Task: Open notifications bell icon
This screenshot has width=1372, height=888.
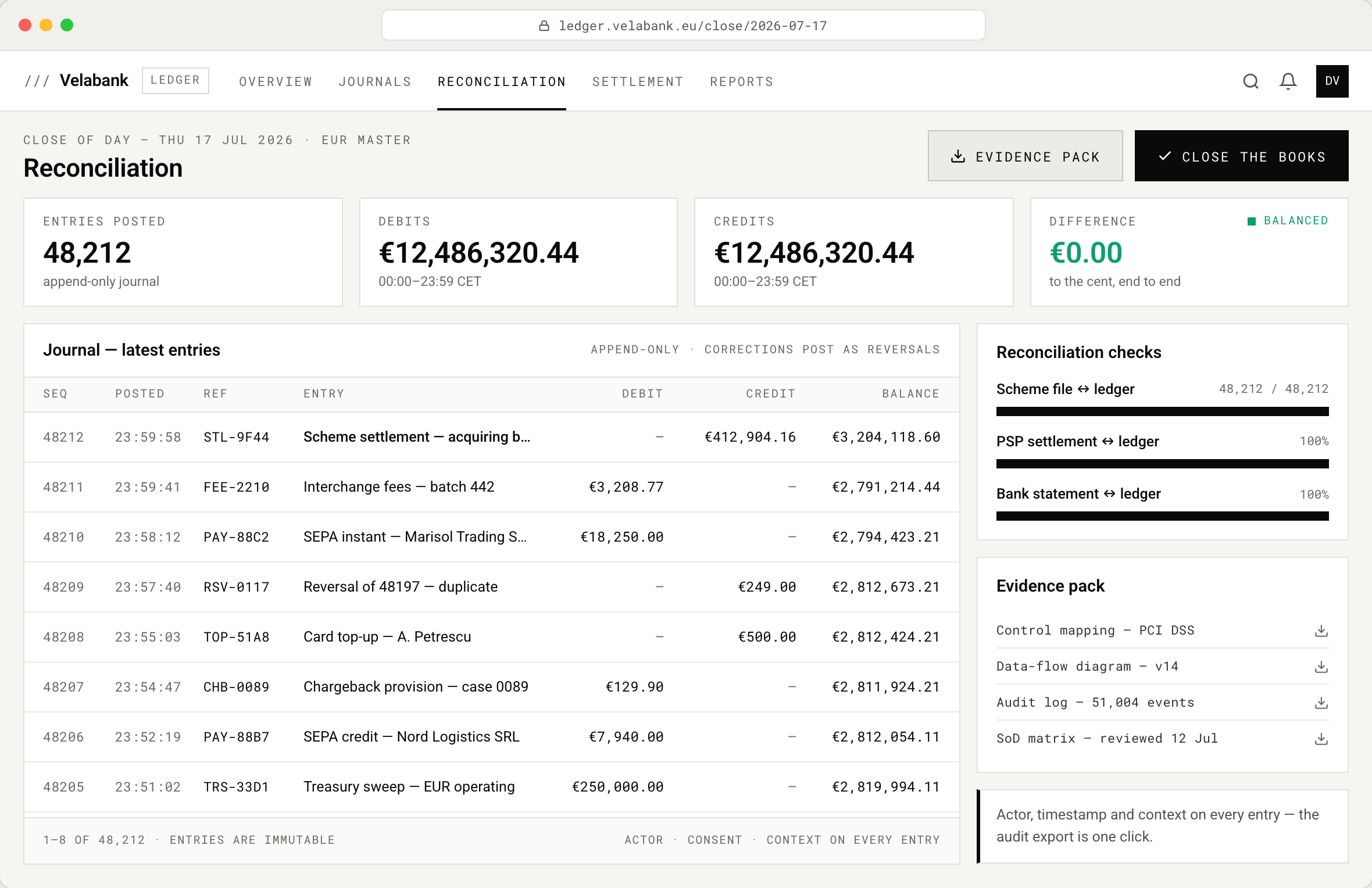Action: pos(1288,81)
